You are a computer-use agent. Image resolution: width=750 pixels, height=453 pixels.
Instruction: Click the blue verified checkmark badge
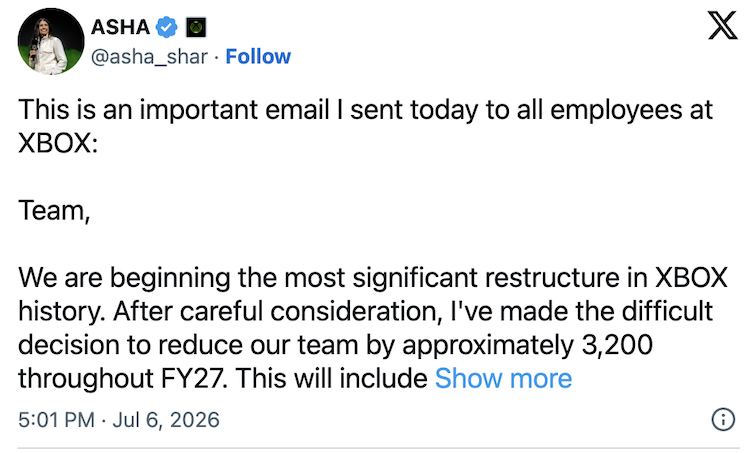166,27
